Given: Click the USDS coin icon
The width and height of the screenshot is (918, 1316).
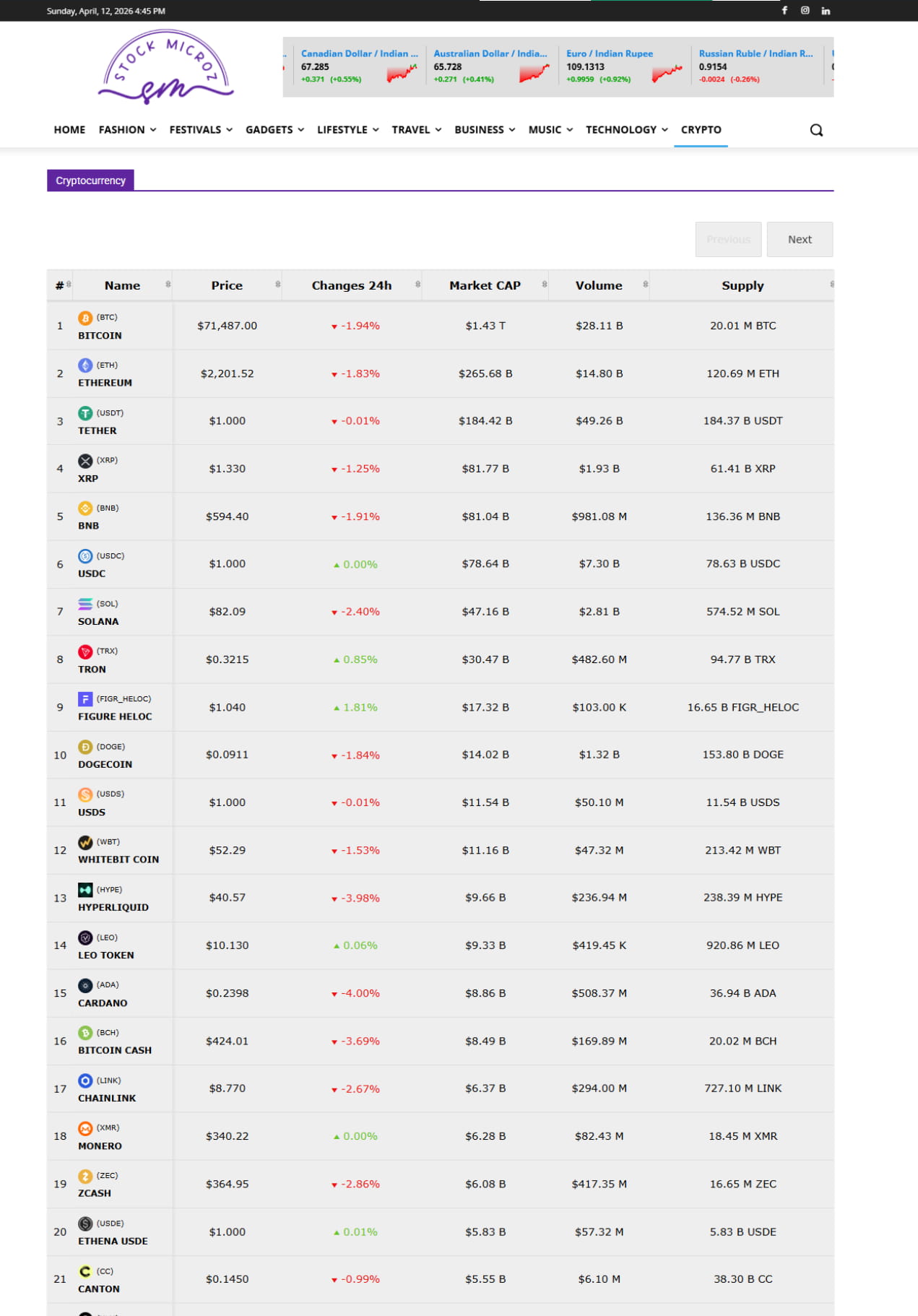Looking at the screenshot, I should click(85, 795).
